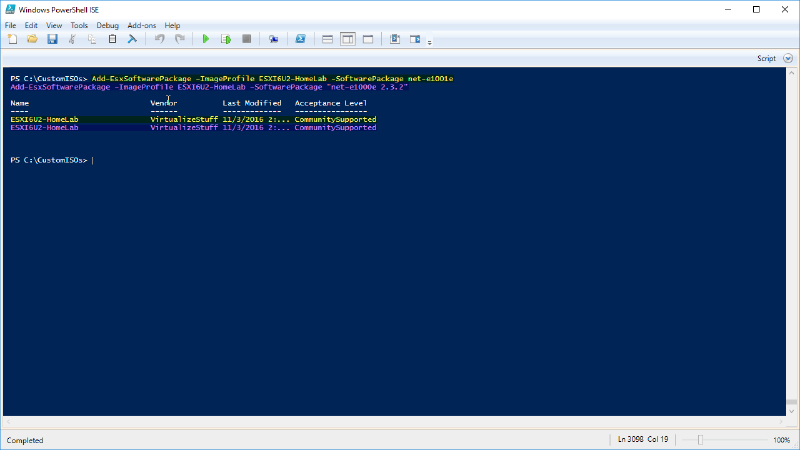Stop operation with the square stop icon
Screen dimensions: 800x450
[246, 39]
